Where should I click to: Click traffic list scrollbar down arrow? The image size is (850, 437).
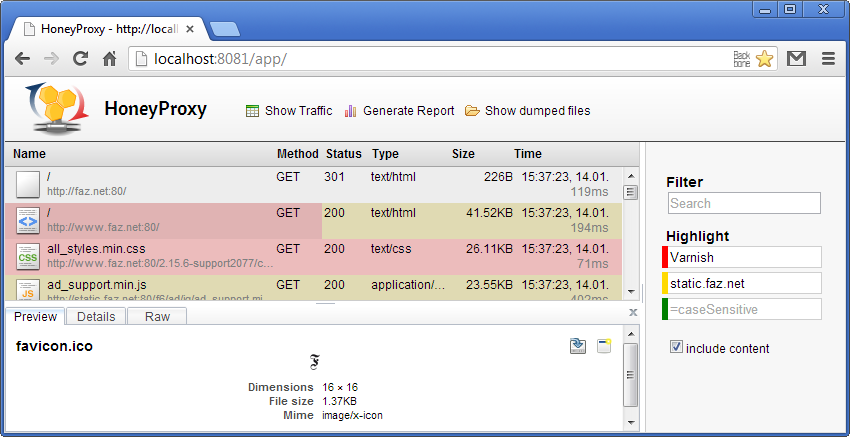point(630,291)
